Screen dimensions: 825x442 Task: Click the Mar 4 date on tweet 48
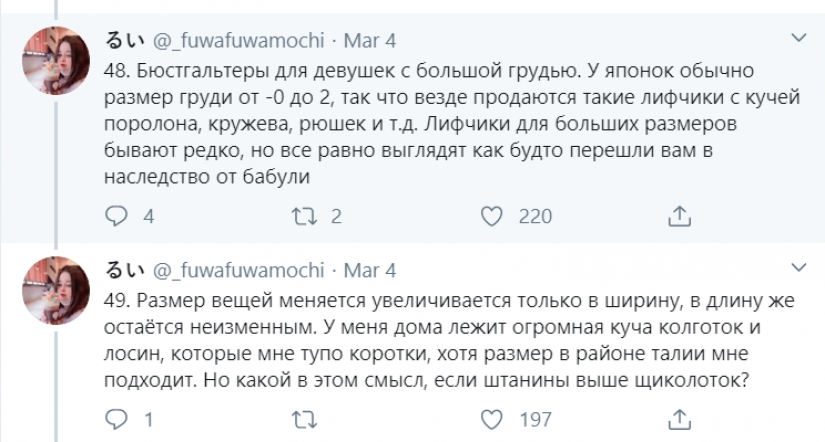pyautogui.click(x=369, y=41)
